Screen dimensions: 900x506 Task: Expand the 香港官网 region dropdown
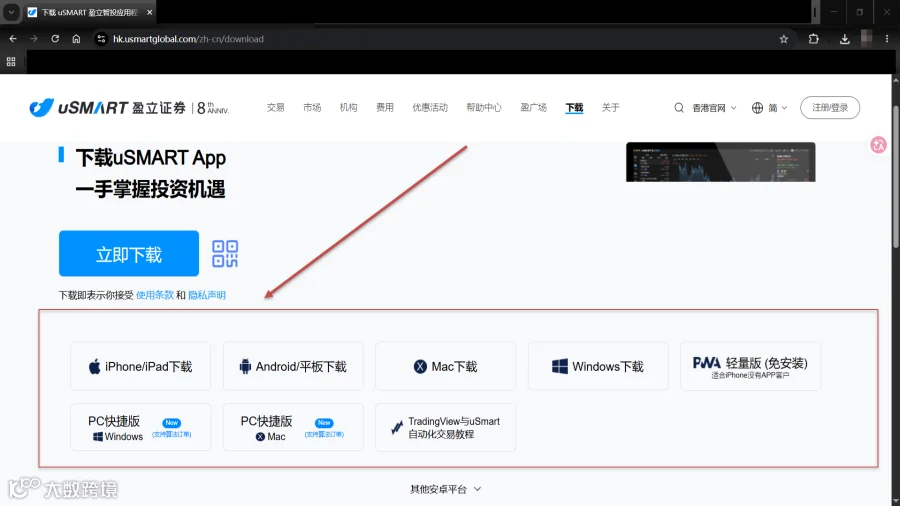pos(714,108)
